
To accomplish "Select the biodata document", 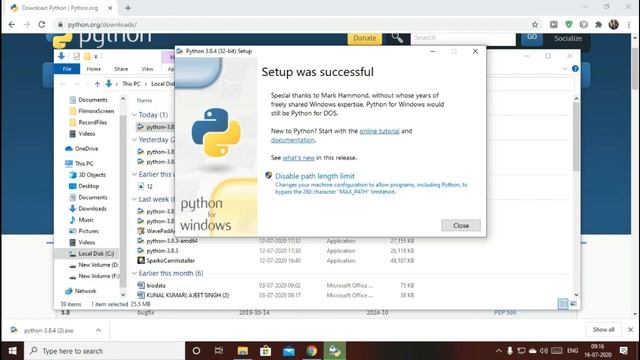I will tap(156, 285).
